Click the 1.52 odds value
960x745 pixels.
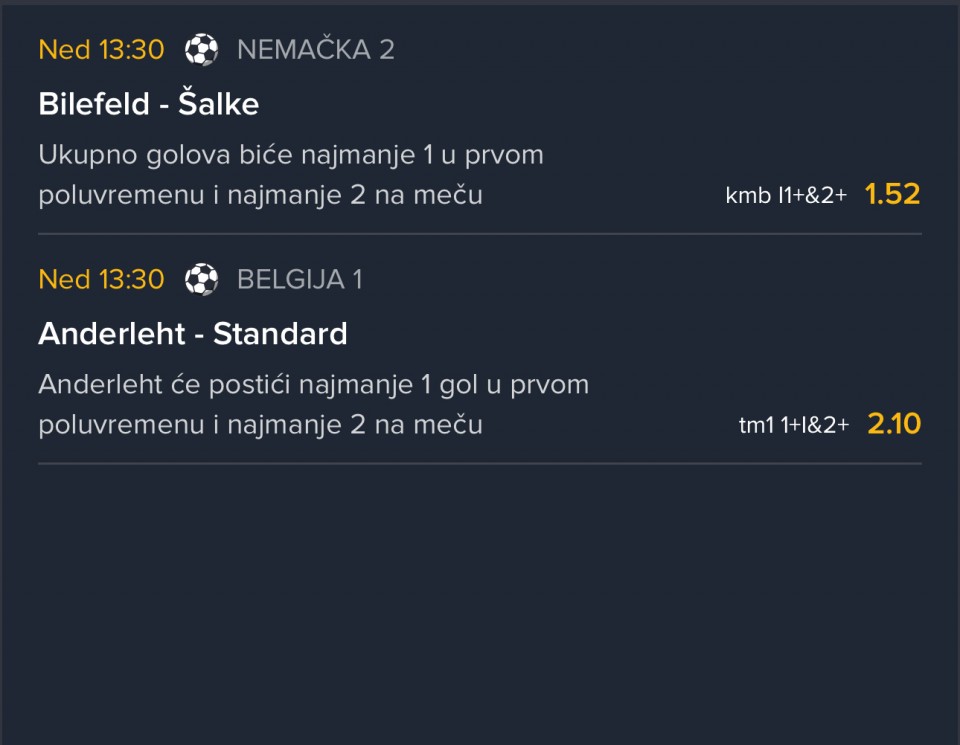(x=892, y=194)
